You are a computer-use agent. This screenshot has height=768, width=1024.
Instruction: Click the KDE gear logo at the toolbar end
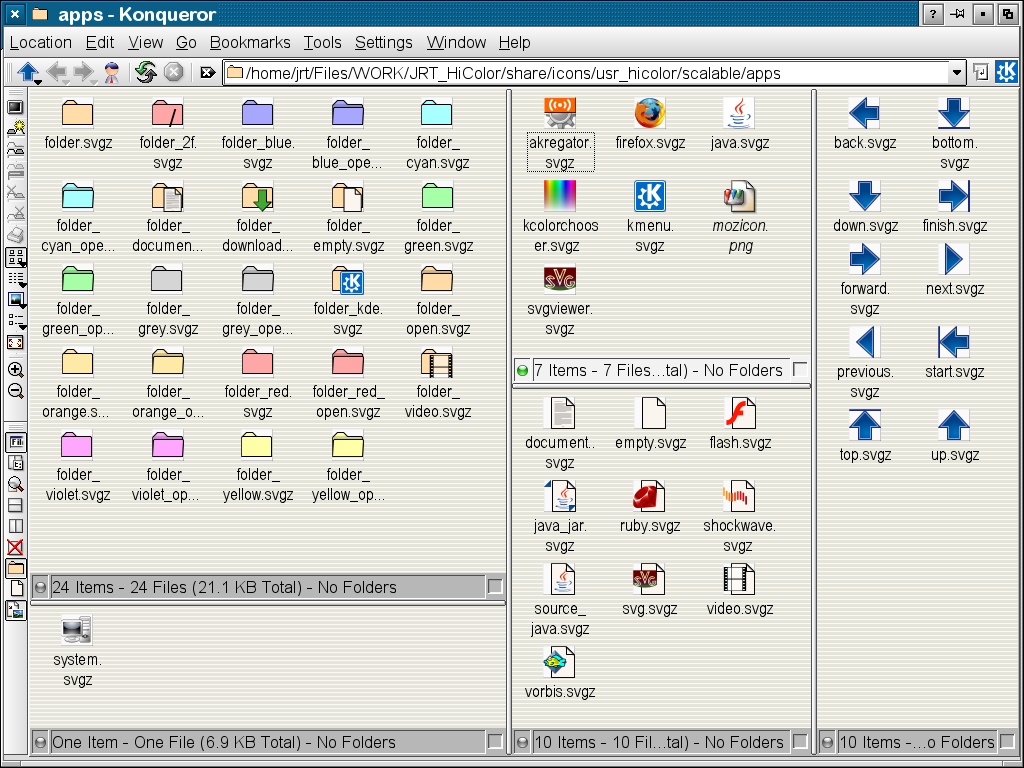[x=1006, y=72]
